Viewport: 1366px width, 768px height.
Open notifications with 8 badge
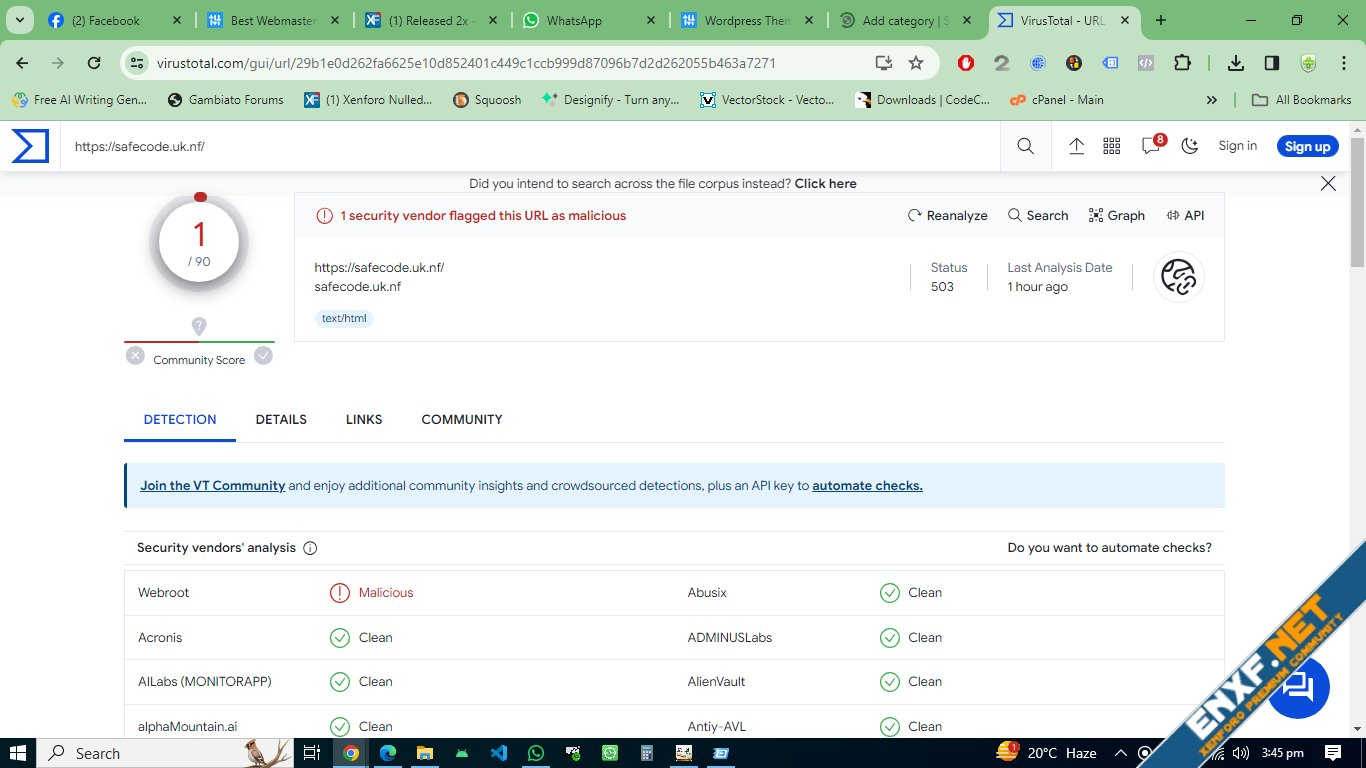(x=1151, y=146)
